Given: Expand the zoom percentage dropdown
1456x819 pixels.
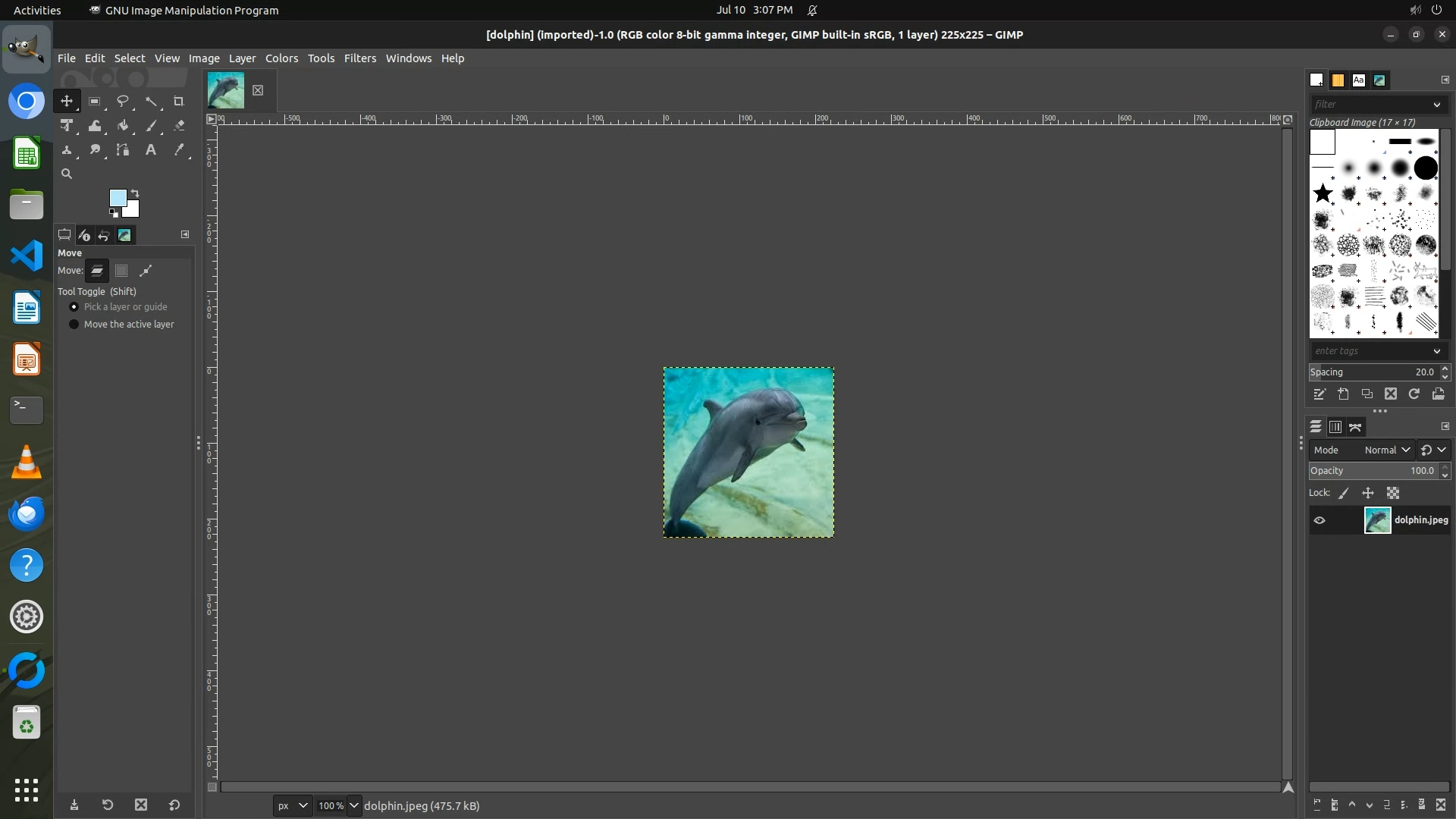Looking at the screenshot, I should click(x=353, y=806).
